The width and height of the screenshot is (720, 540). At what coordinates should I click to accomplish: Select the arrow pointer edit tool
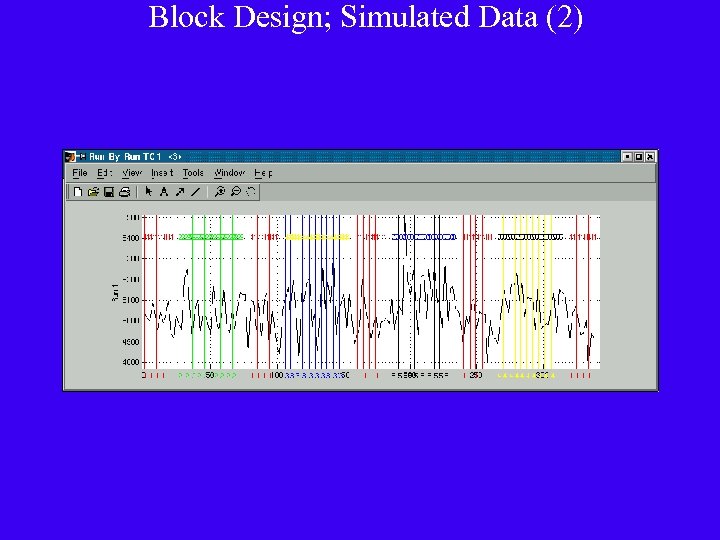tap(148, 192)
